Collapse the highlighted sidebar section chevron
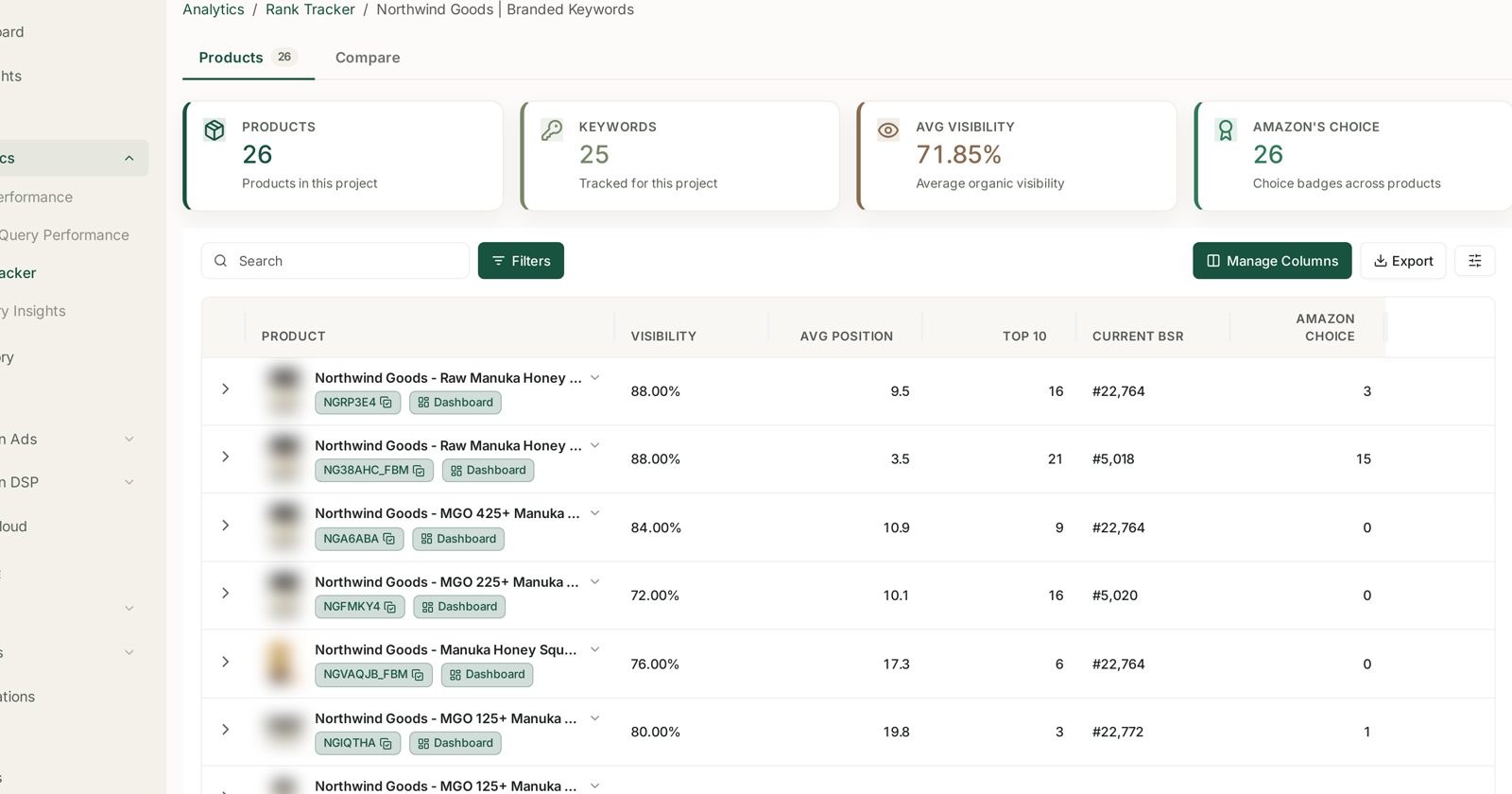The height and width of the screenshot is (794, 1512). 129,159
